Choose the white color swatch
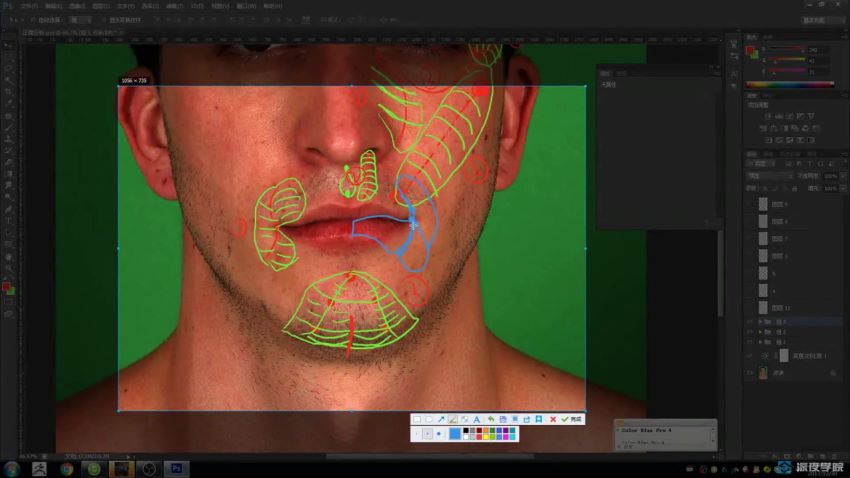This screenshot has height=478, width=850. pos(466,437)
